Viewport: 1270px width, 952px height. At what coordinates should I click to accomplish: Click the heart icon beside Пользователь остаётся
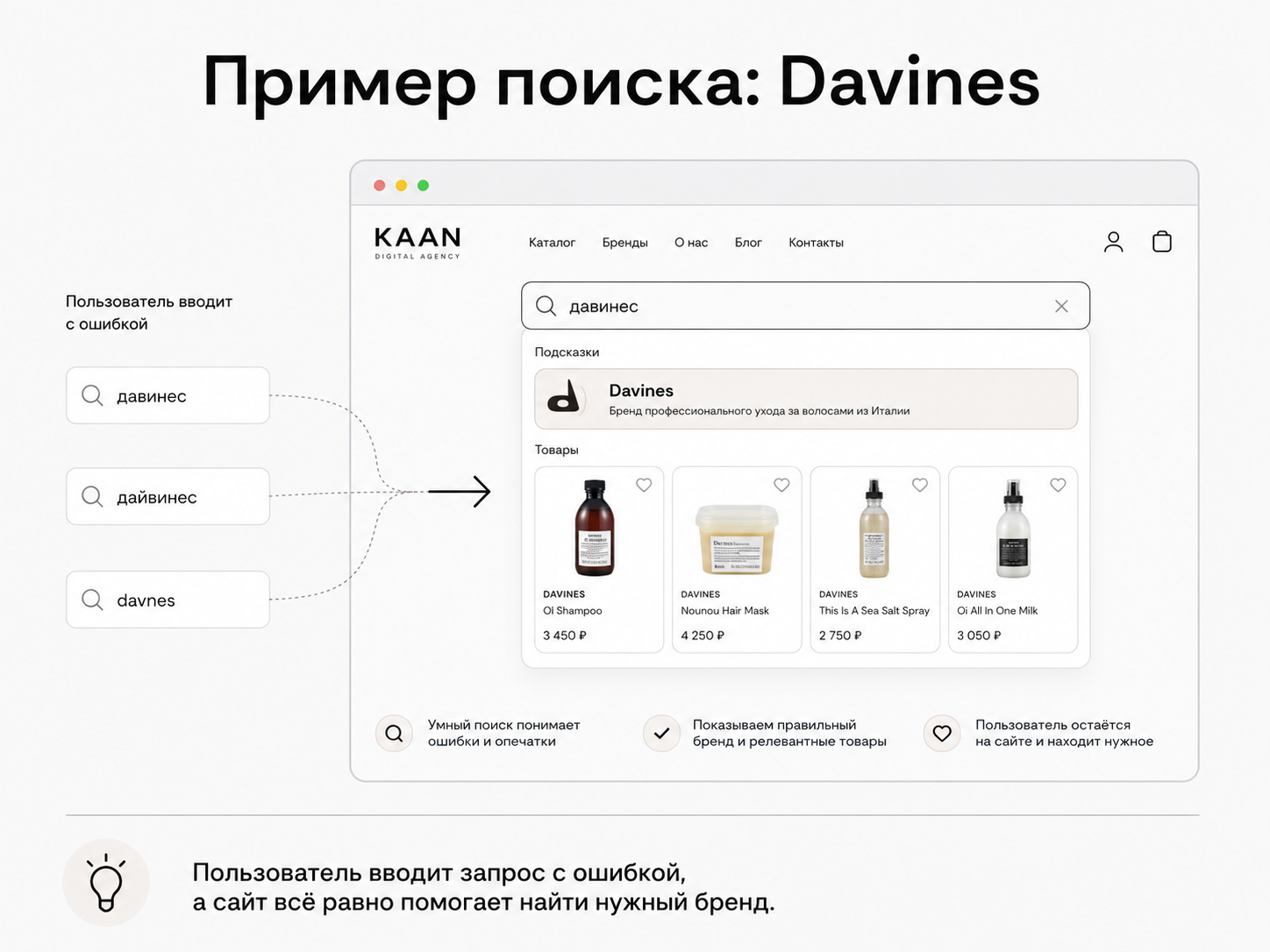tap(942, 734)
